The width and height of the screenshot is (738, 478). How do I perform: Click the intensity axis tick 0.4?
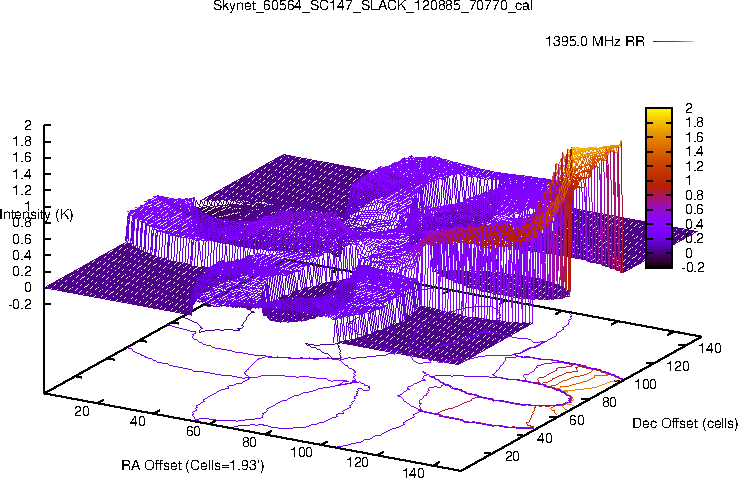22,255
